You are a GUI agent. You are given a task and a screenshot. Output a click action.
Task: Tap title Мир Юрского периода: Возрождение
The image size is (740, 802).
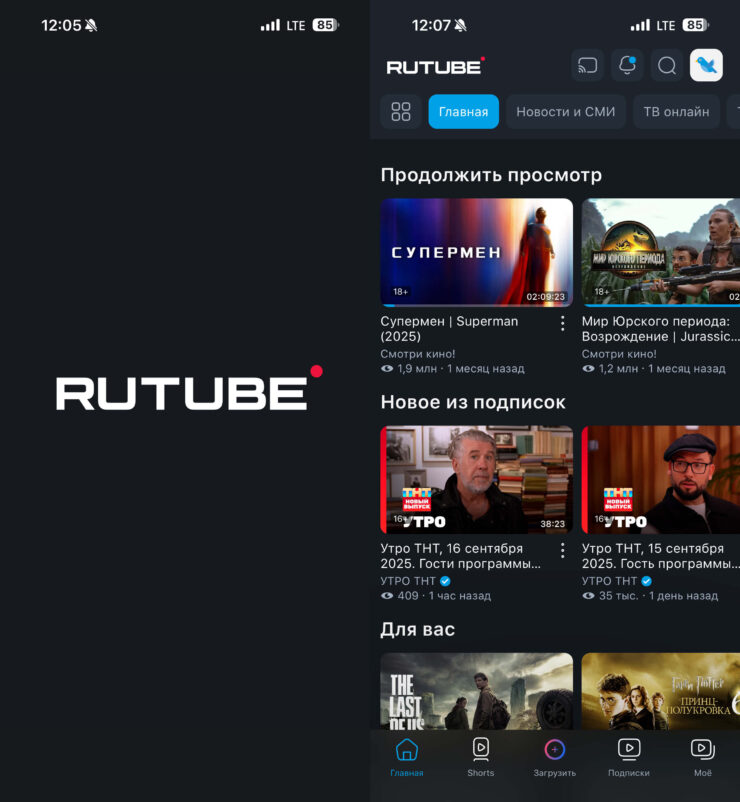click(x=660, y=329)
